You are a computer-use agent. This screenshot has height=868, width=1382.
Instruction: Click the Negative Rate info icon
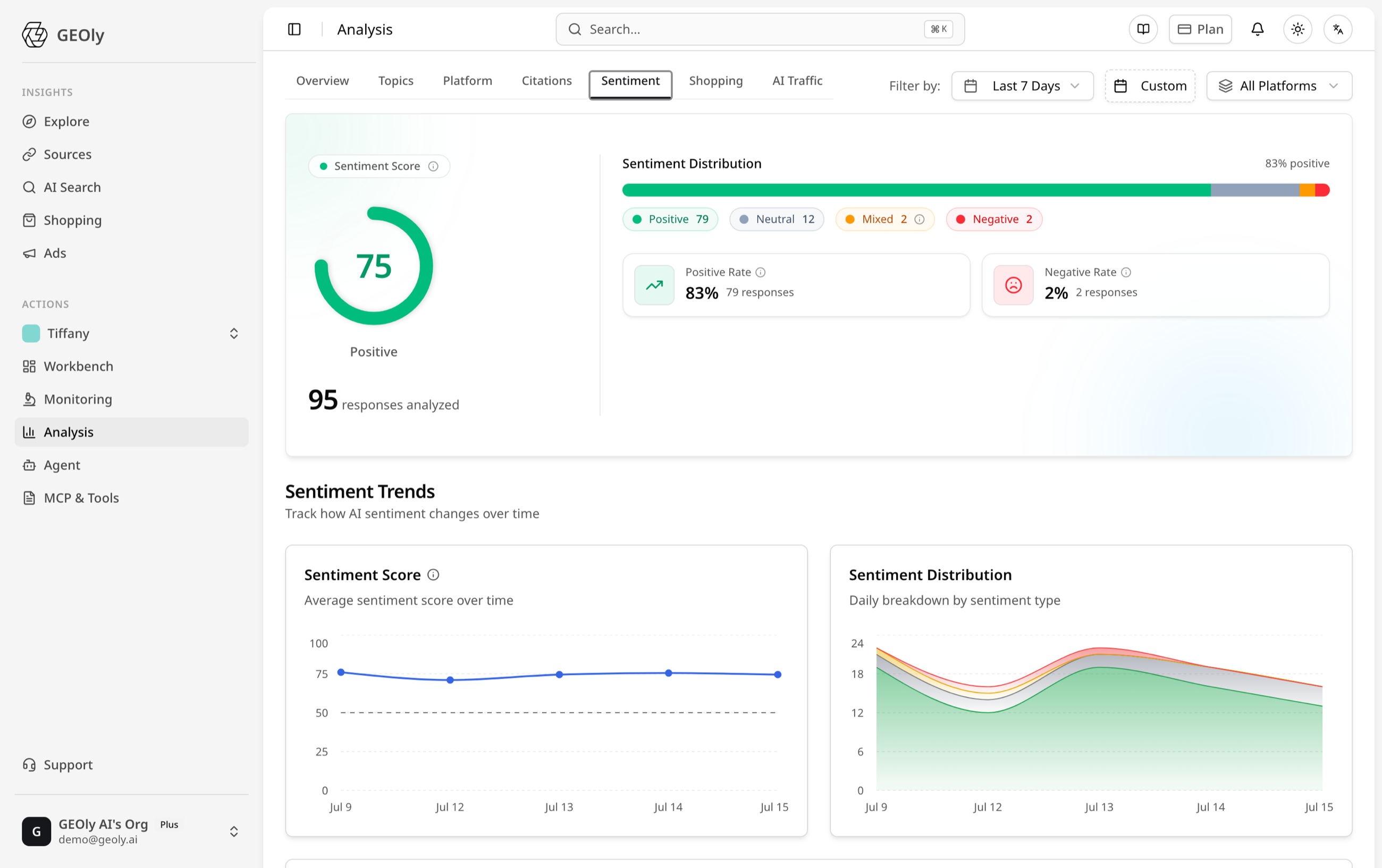coord(1126,272)
